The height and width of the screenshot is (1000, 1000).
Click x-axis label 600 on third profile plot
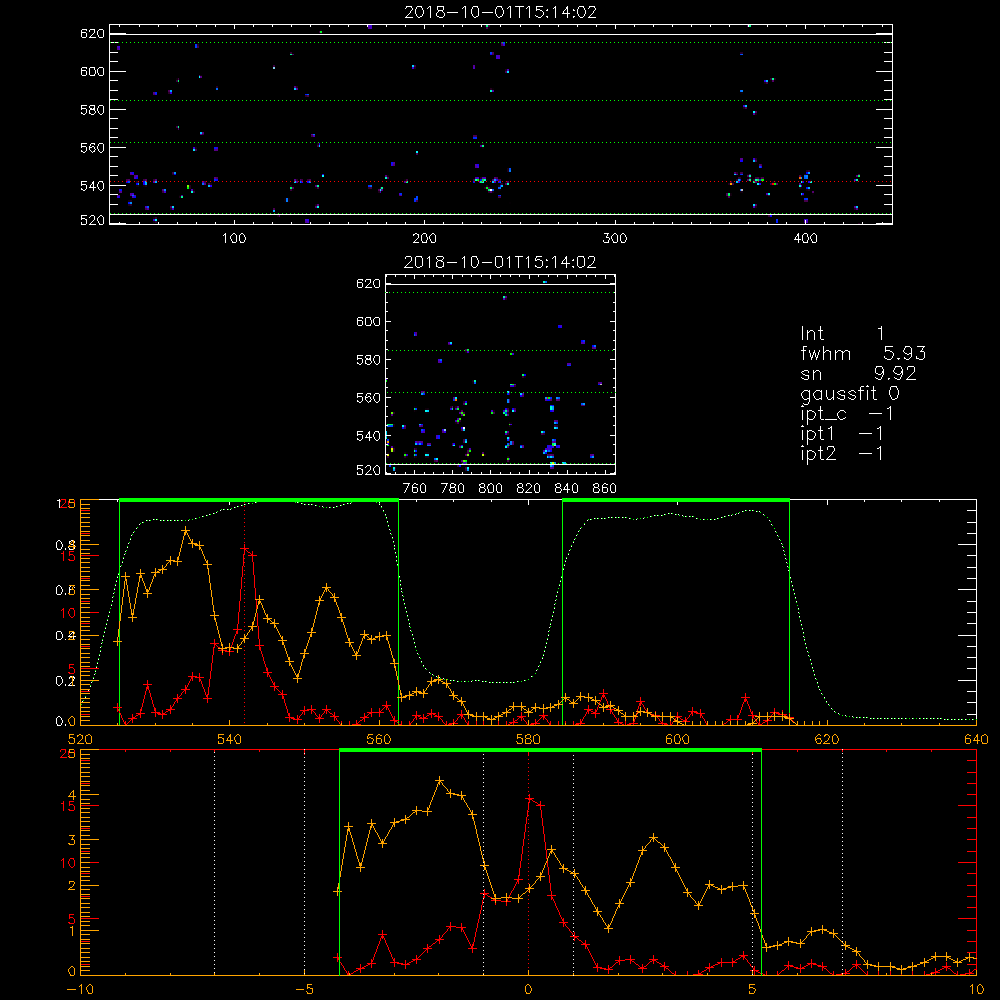(x=677, y=739)
